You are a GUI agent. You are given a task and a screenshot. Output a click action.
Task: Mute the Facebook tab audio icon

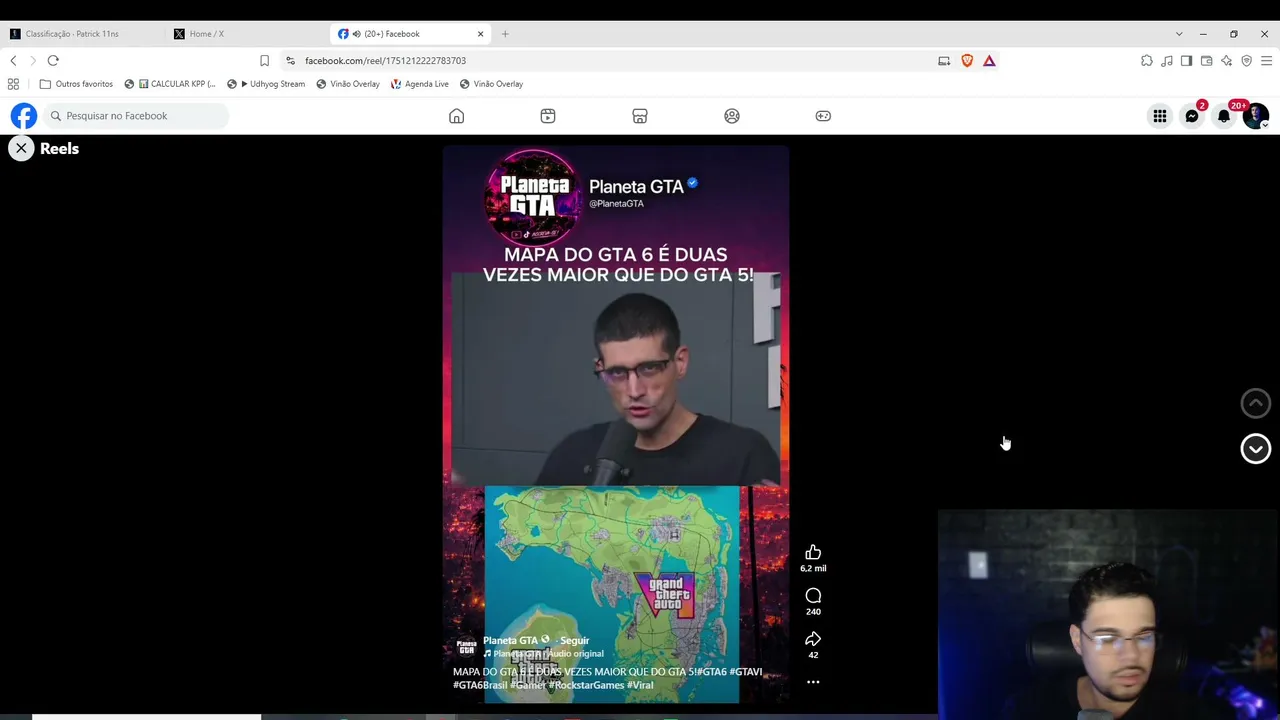(357, 34)
